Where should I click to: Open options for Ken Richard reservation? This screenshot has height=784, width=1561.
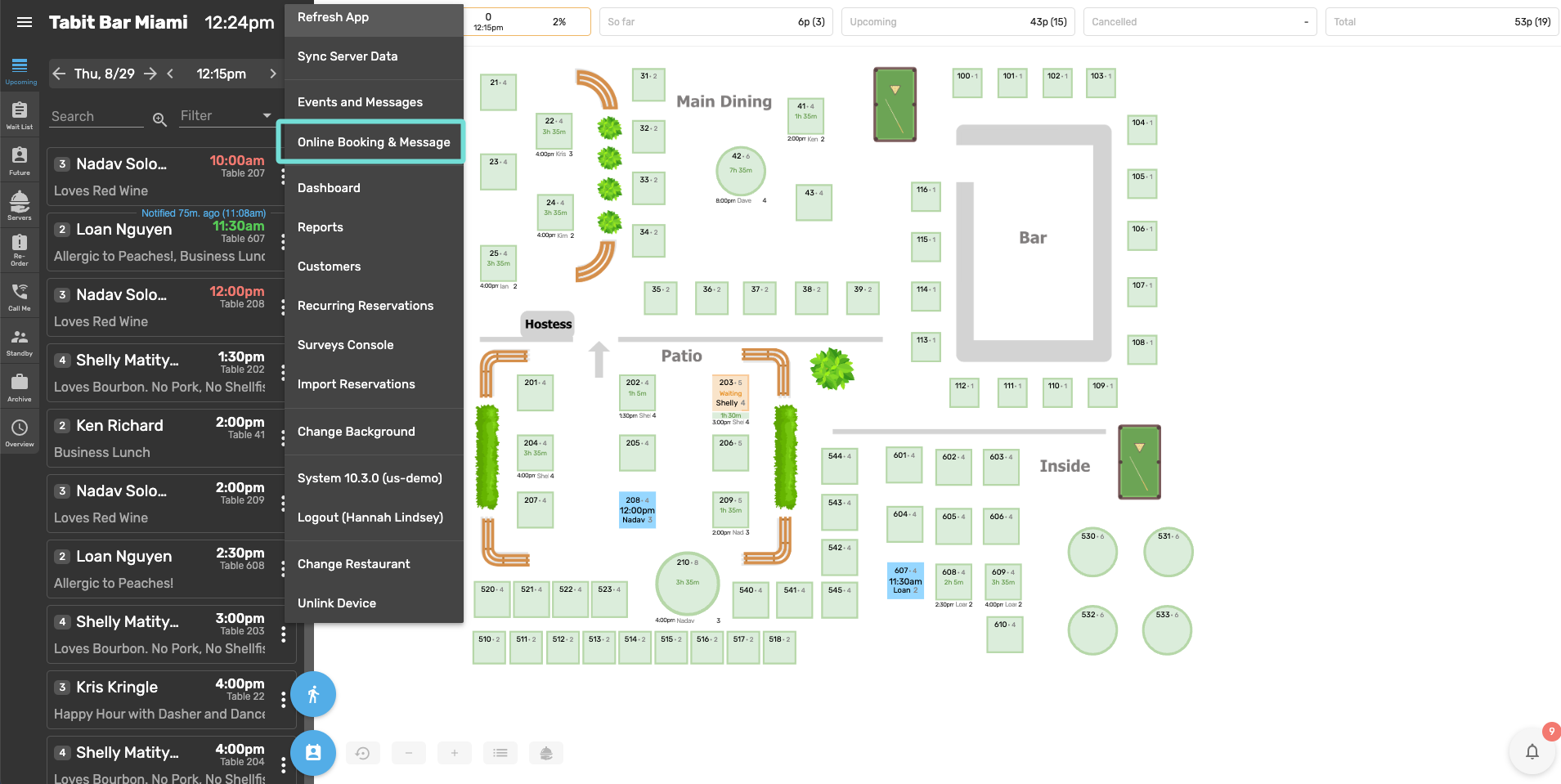[x=283, y=438]
